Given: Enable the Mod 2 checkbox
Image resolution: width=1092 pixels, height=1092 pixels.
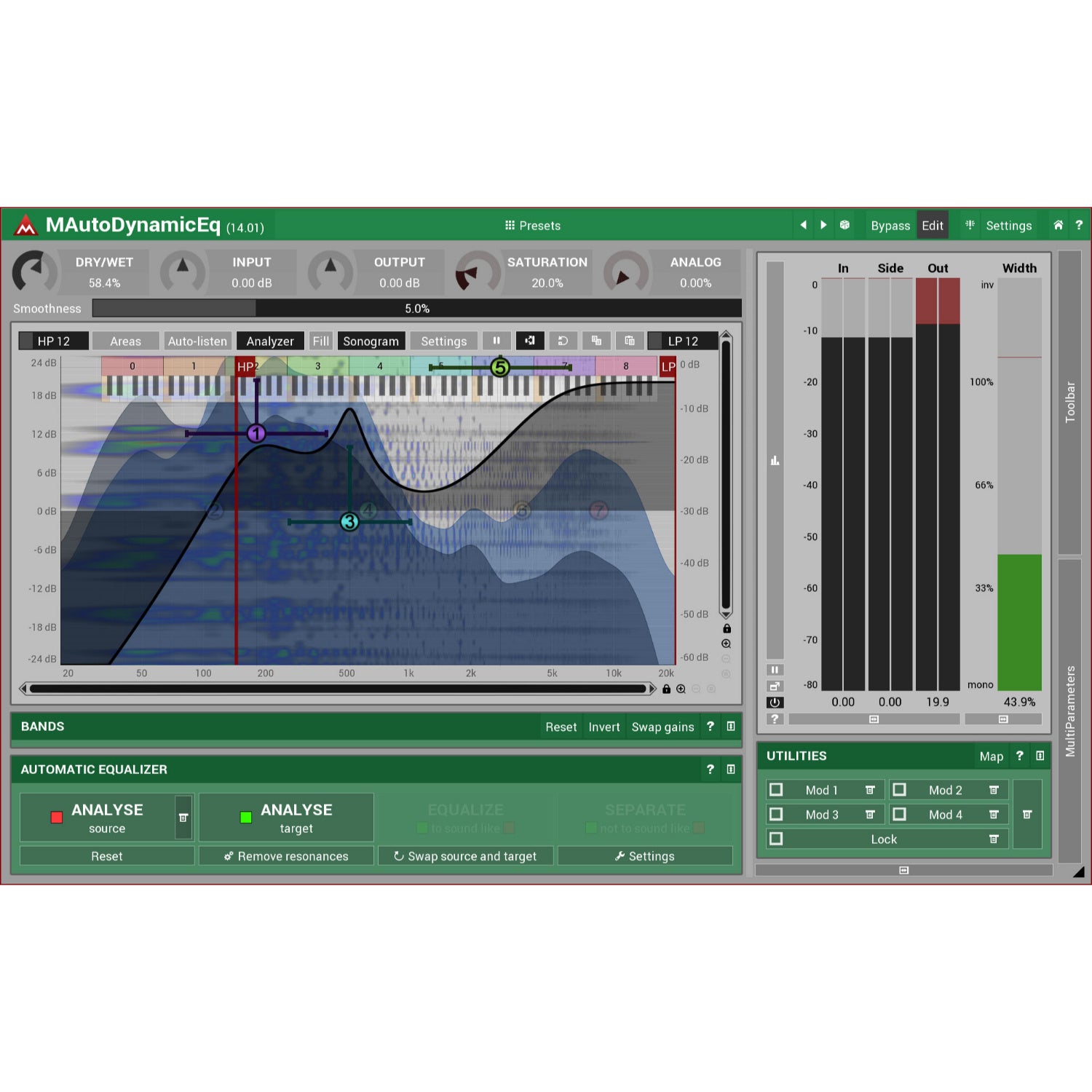Looking at the screenshot, I should (900, 790).
